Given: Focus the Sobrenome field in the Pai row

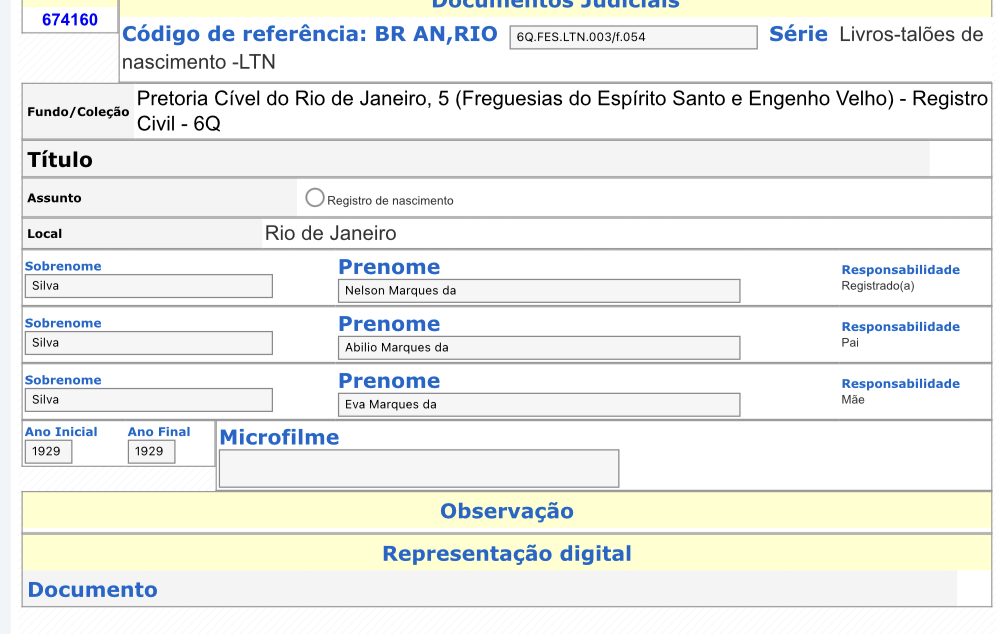Looking at the screenshot, I should pos(148,343).
